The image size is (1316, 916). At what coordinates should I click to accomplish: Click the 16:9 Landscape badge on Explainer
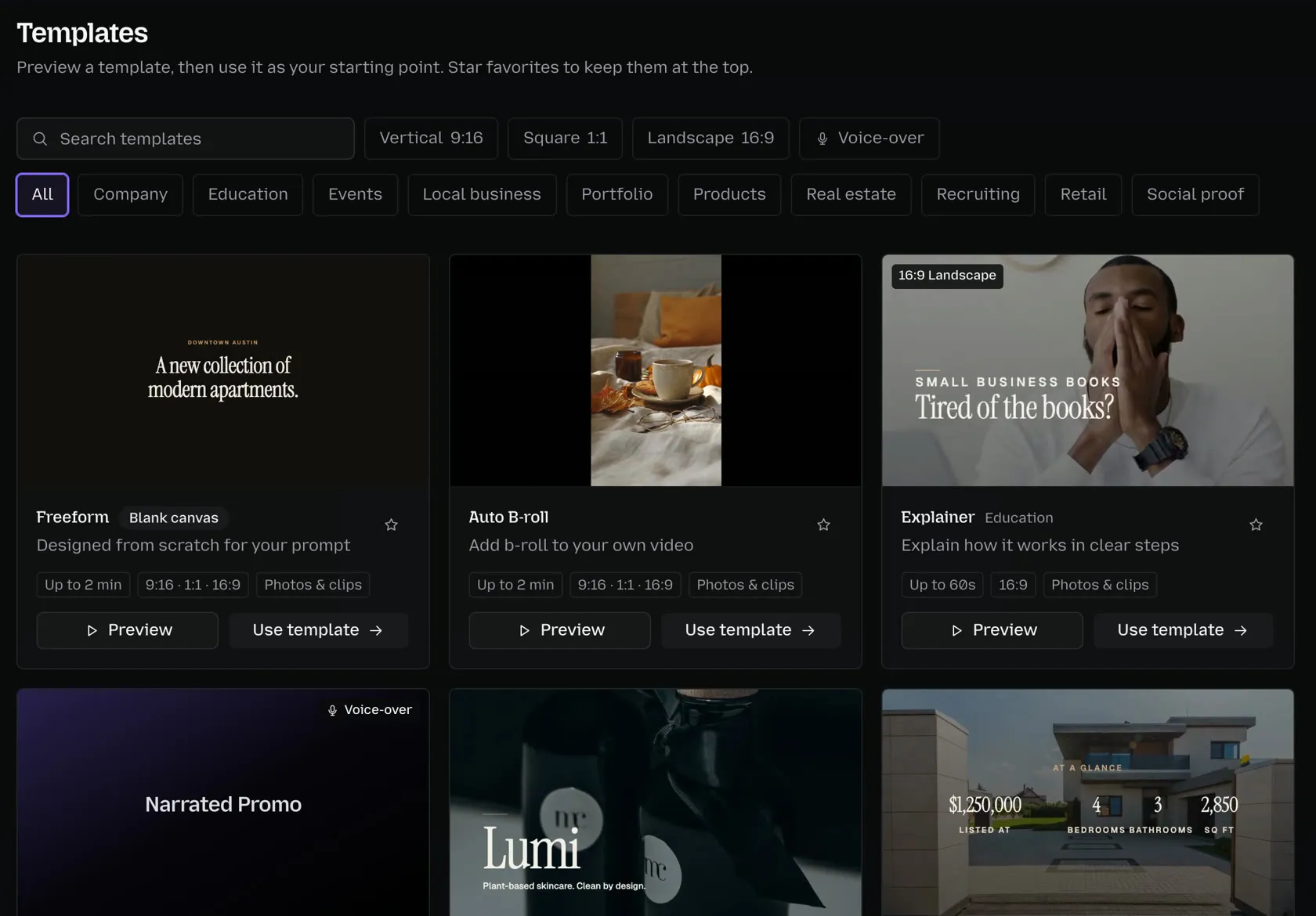[947, 276]
